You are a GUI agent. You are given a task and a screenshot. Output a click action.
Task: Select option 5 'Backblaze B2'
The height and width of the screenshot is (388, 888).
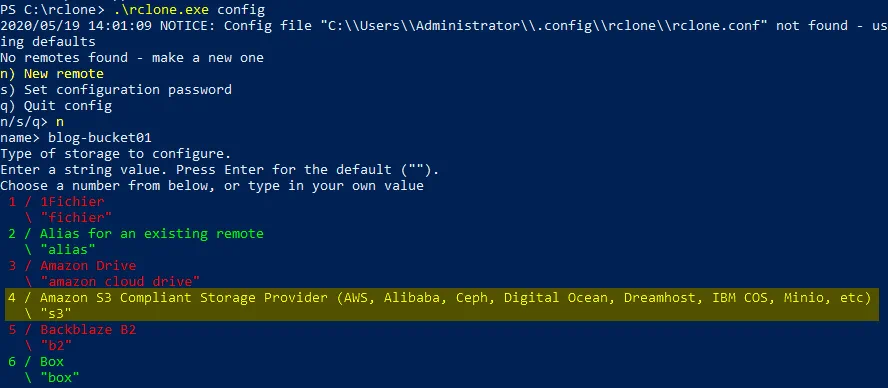click(x=72, y=329)
